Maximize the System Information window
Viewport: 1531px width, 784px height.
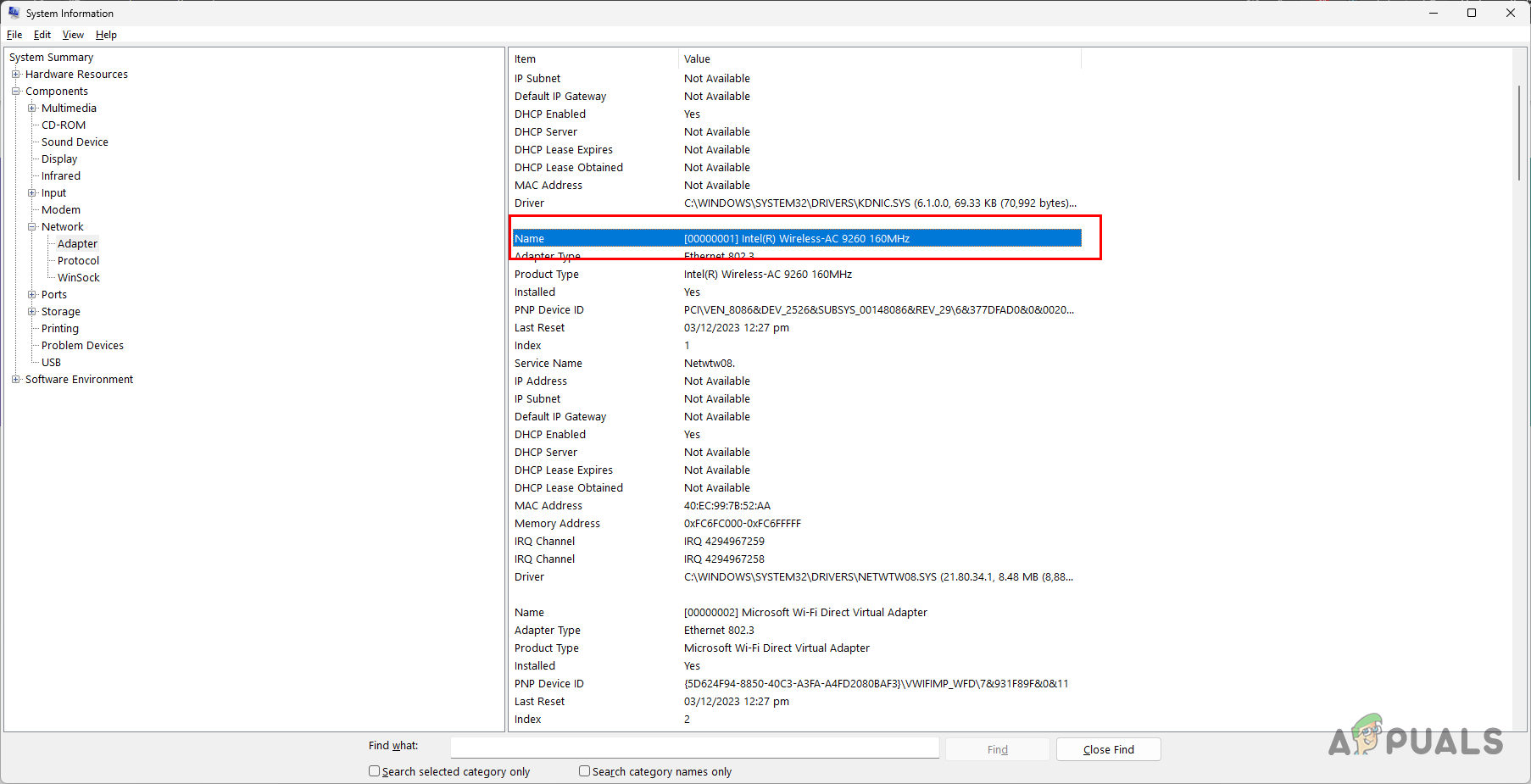pos(1472,13)
